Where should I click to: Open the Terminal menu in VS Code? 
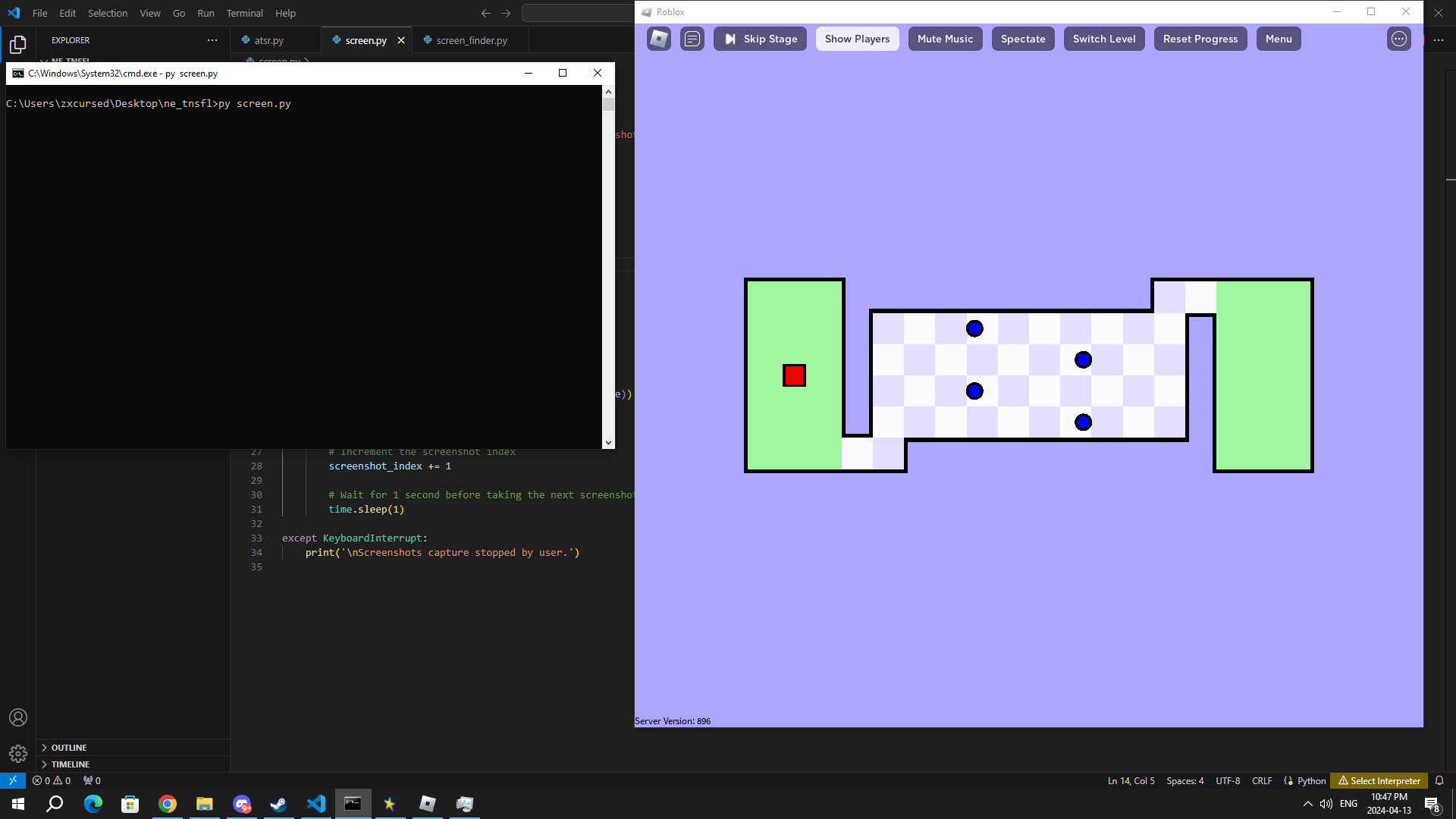244,13
